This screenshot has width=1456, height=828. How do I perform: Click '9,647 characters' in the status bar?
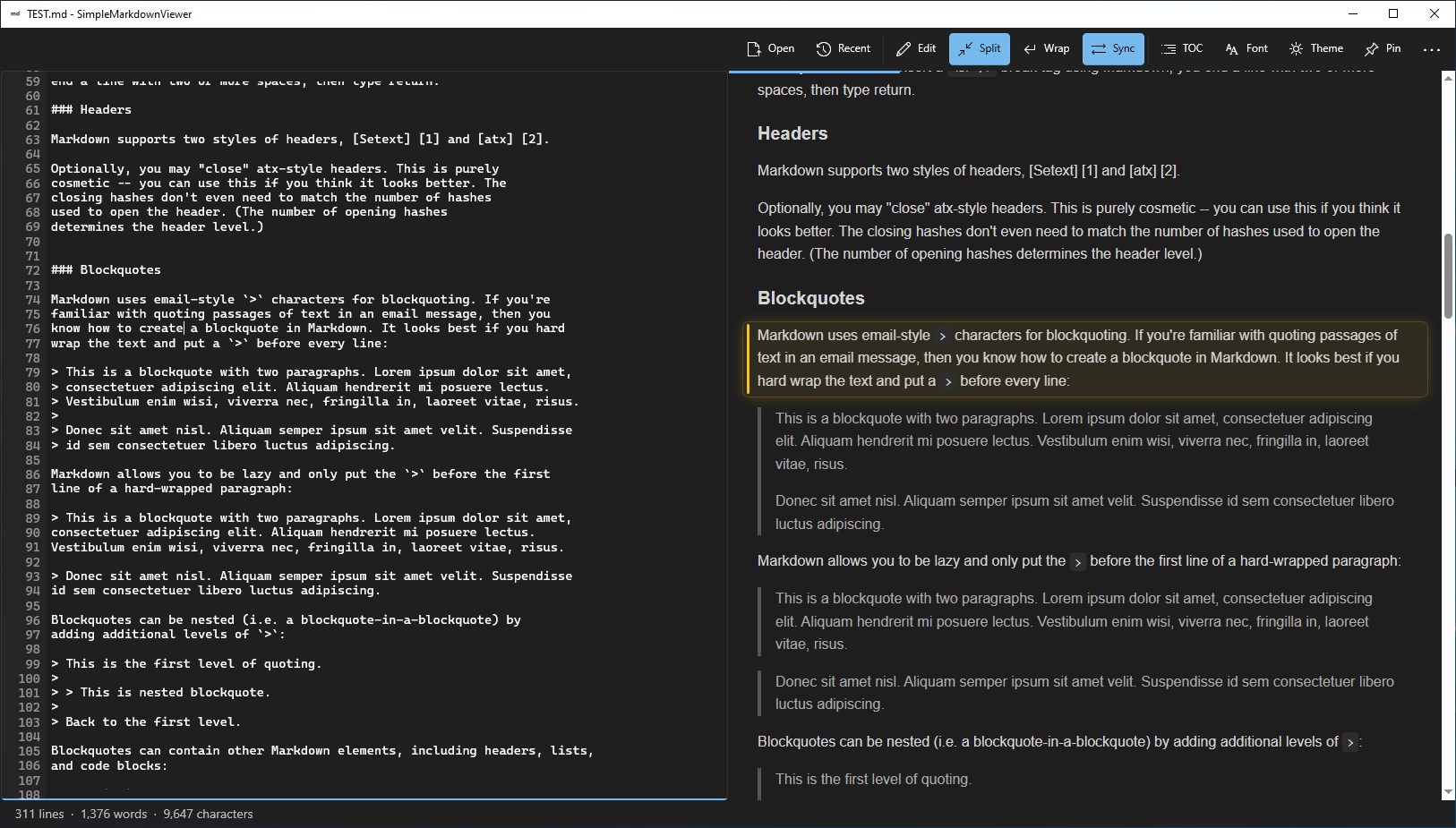tap(208, 814)
